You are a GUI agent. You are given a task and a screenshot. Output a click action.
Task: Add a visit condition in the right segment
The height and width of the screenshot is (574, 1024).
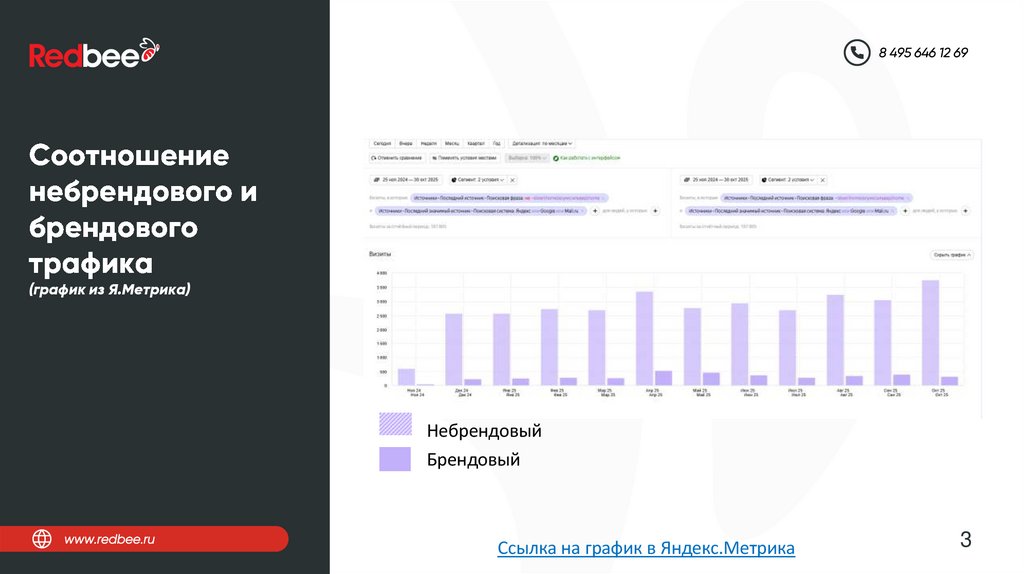905,211
